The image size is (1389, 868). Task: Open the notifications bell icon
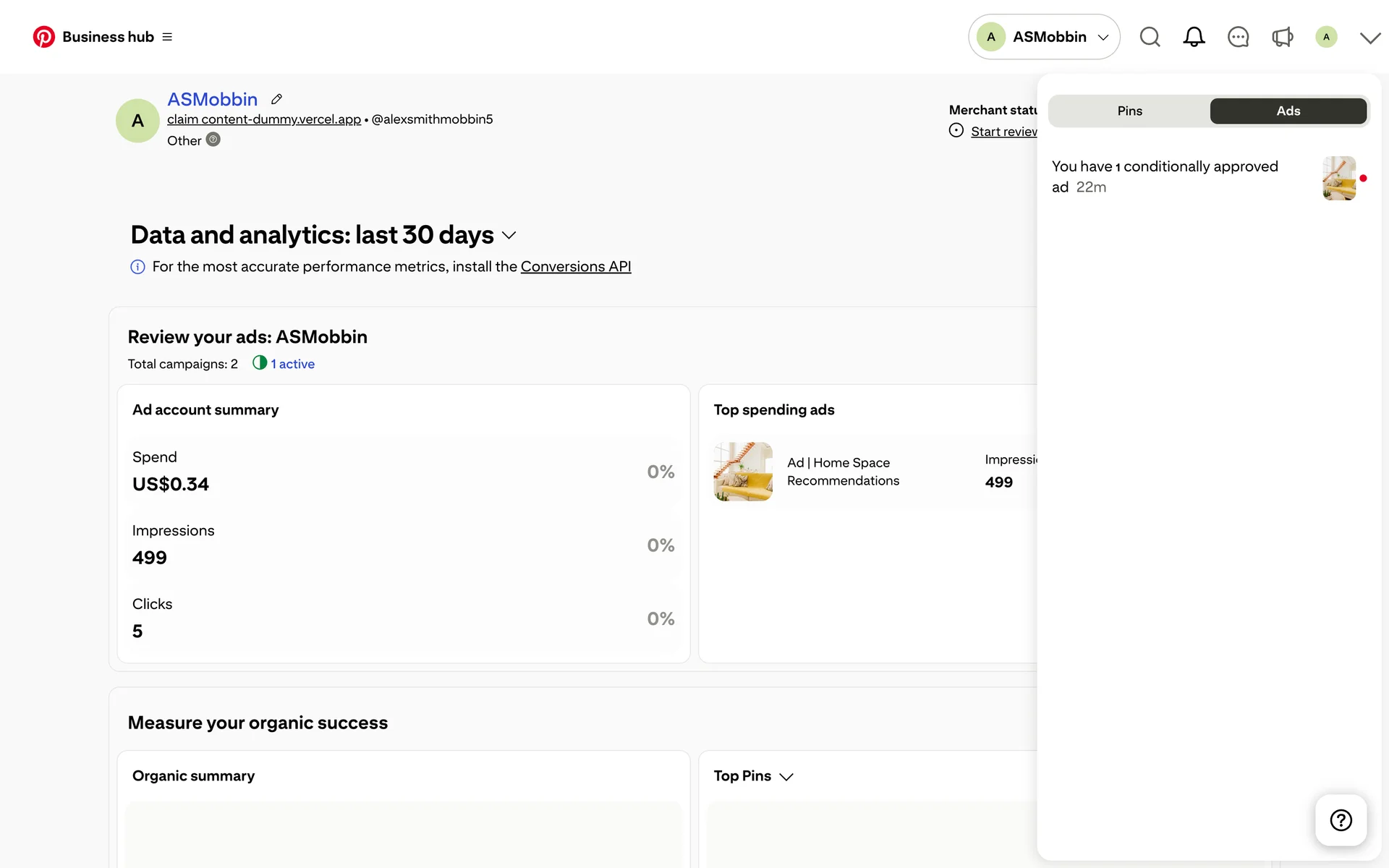pyautogui.click(x=1194, y=37)
